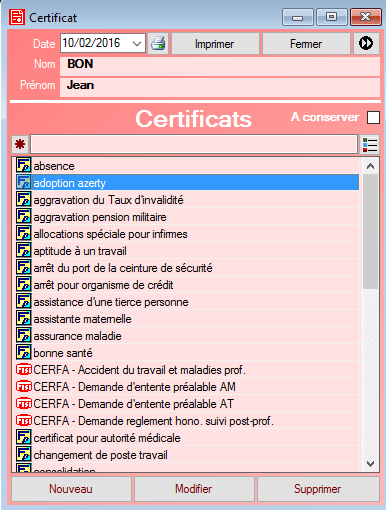This screenshot has height=510, width=386.
Task: Click the Nom field showing BON
Action: point(220,66)
